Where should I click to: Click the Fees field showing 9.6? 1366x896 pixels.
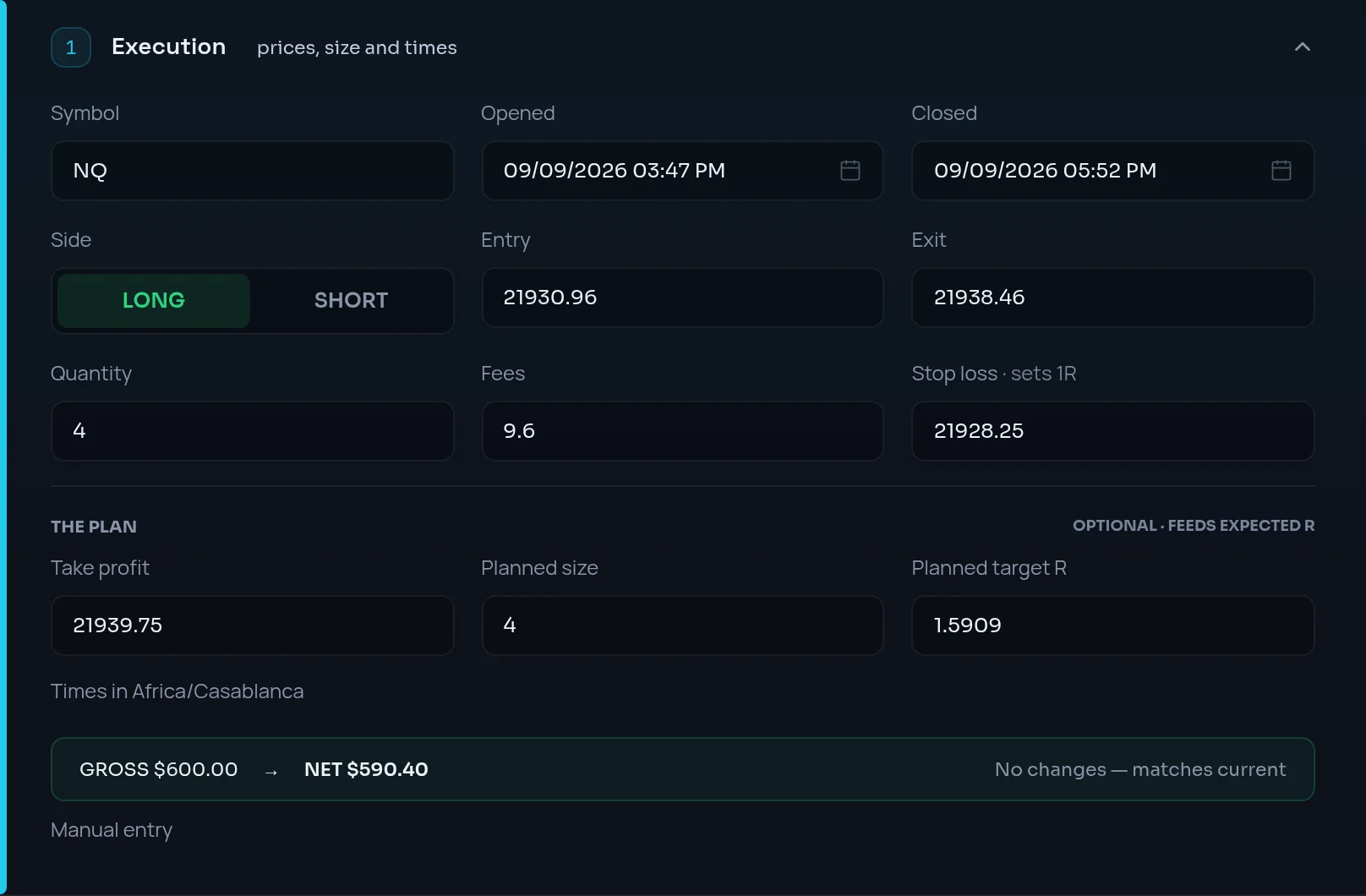[682, 431]
